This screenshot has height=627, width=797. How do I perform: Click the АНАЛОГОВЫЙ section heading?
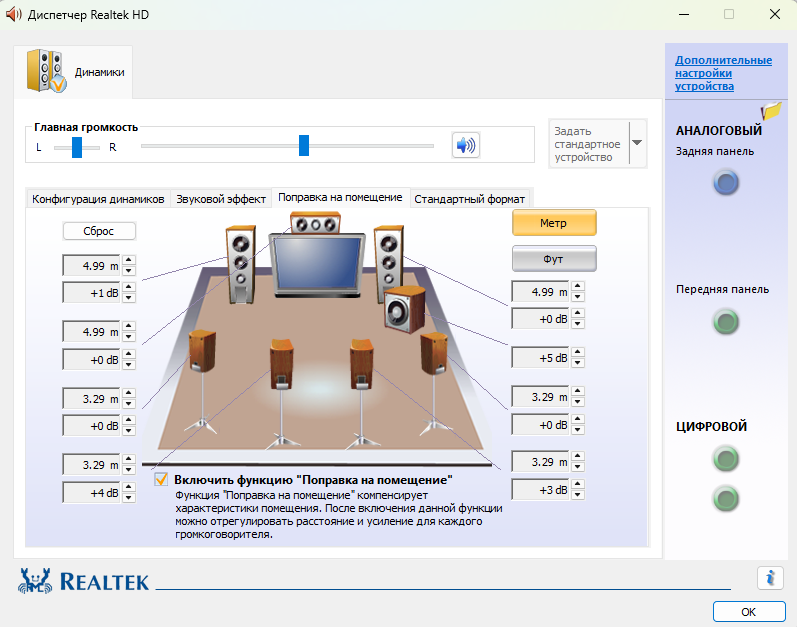click(x=719, y=131)
